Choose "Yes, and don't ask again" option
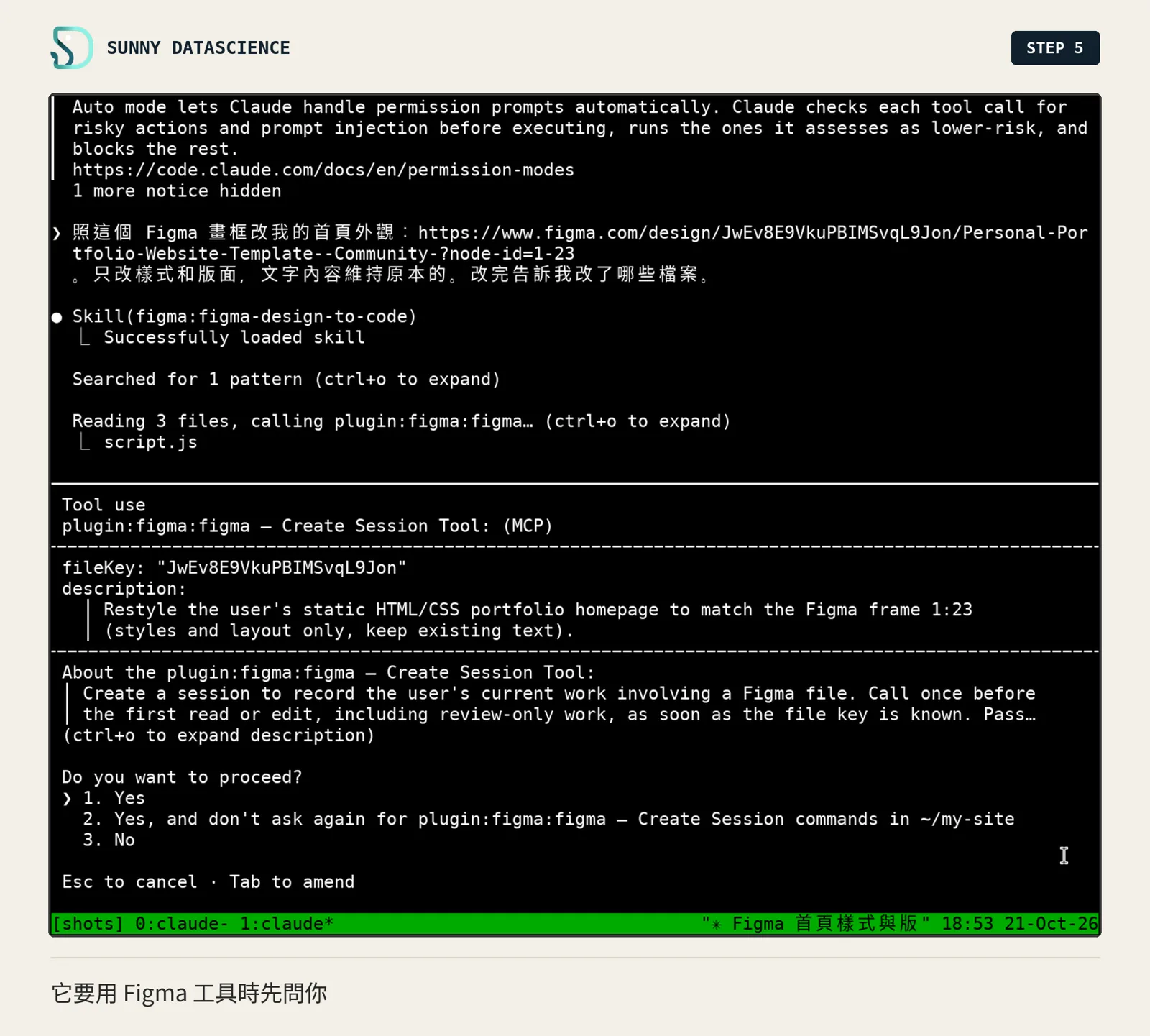The image size is (1150, 1036). point(548,819)
